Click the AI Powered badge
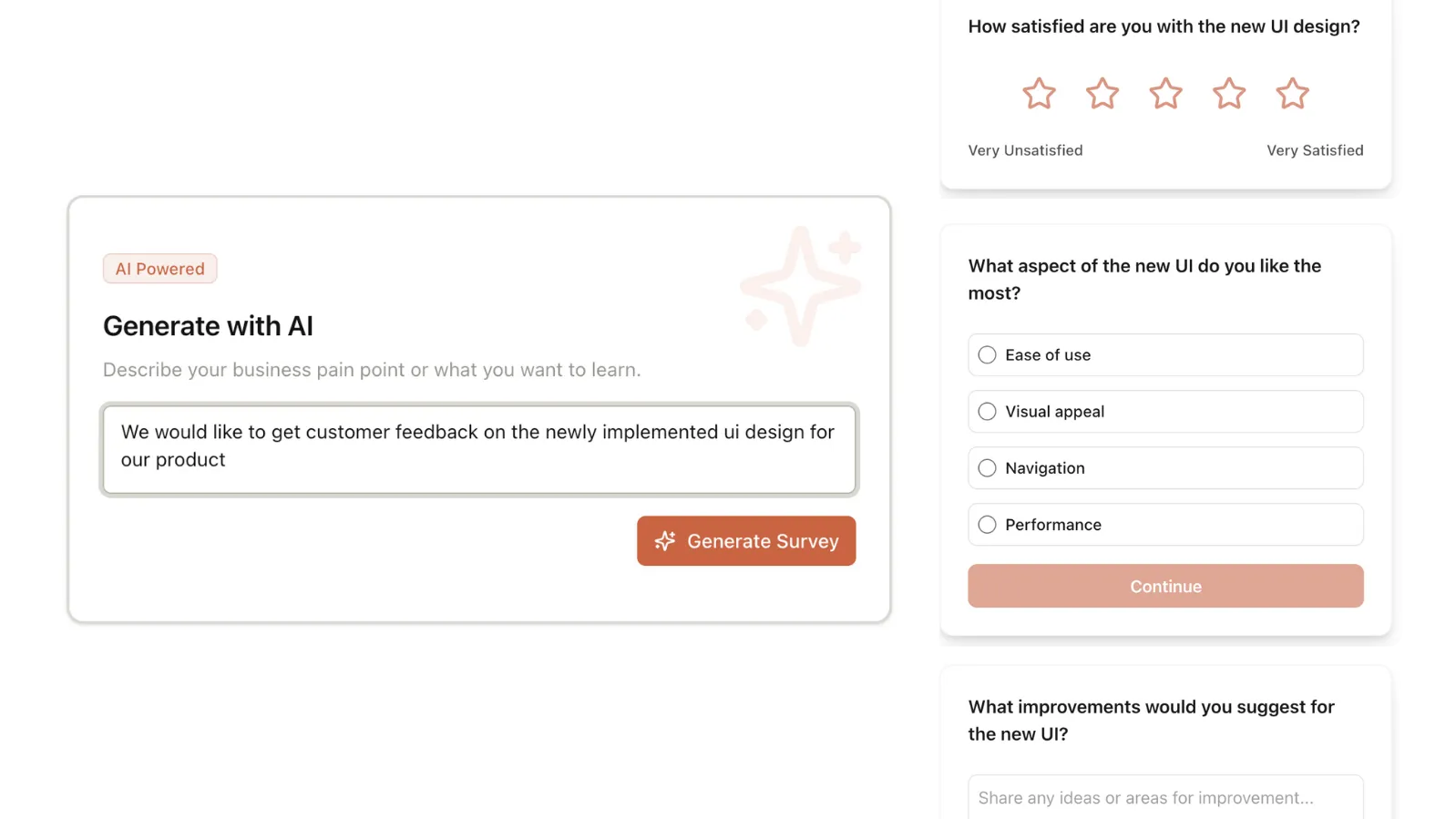 [160, 269]
